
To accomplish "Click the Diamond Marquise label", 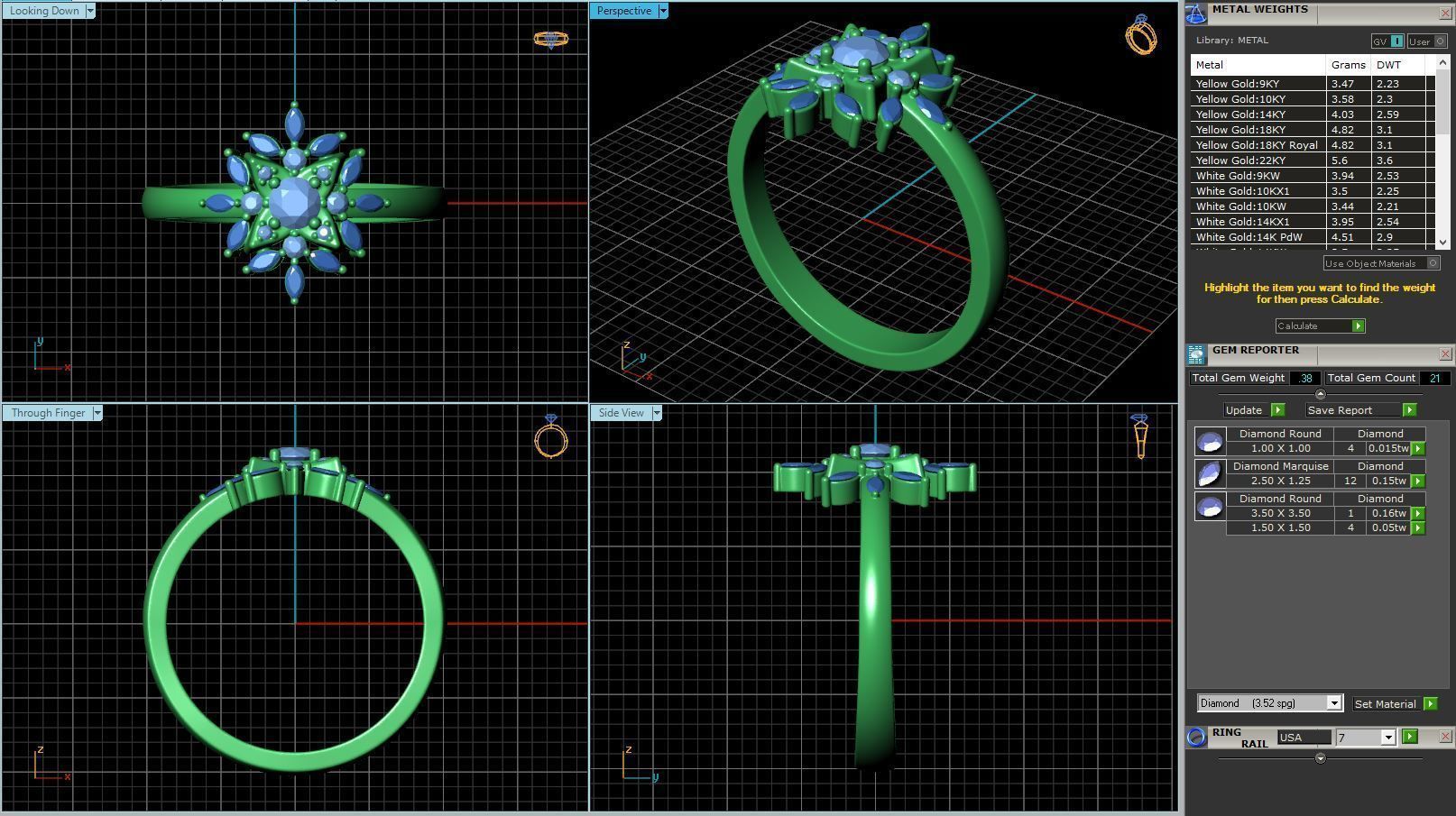I will (1280, 466).
